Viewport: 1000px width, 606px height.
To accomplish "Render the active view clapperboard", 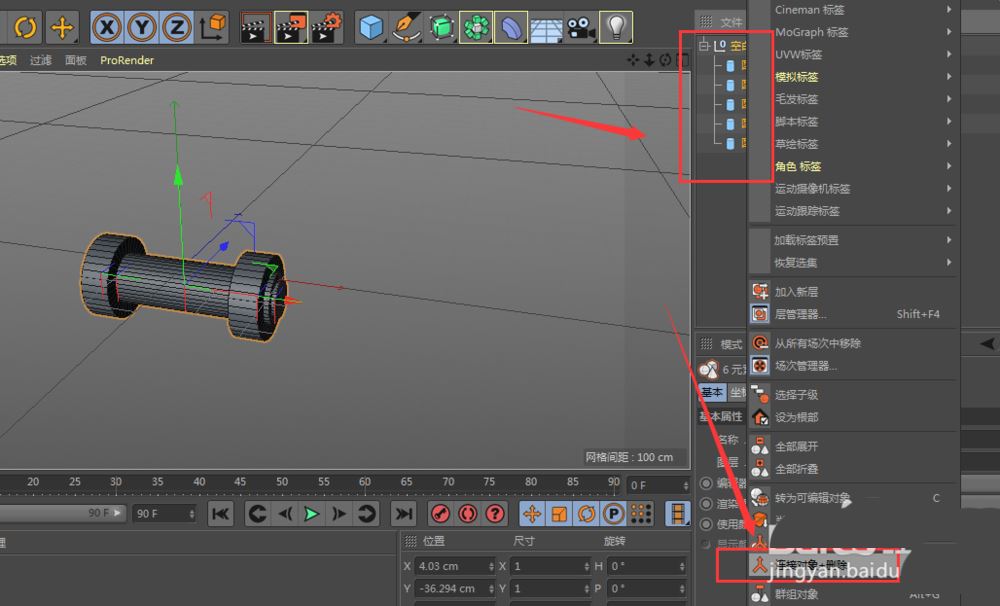I will (x=255, y=27).
